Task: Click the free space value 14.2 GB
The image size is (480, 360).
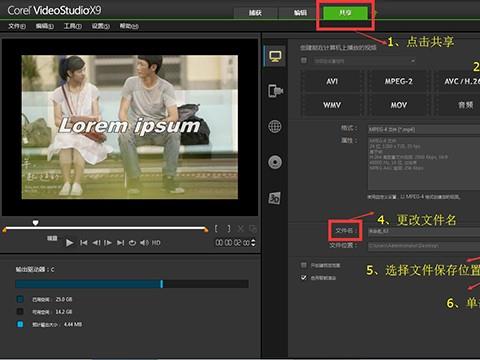Action: coord(64,312)
